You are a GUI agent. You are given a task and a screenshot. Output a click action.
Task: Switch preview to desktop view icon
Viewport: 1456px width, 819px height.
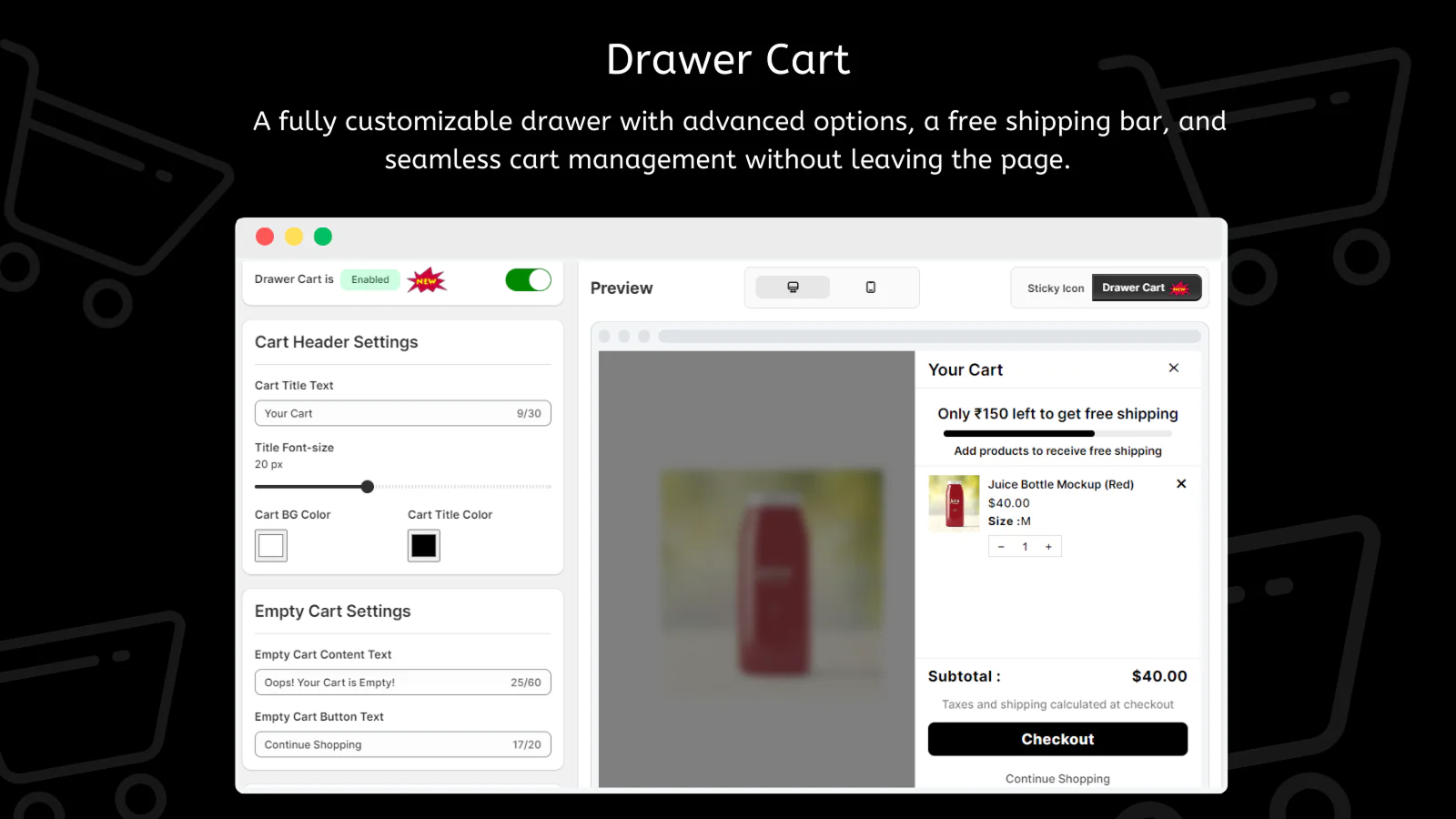click(793, 288)
